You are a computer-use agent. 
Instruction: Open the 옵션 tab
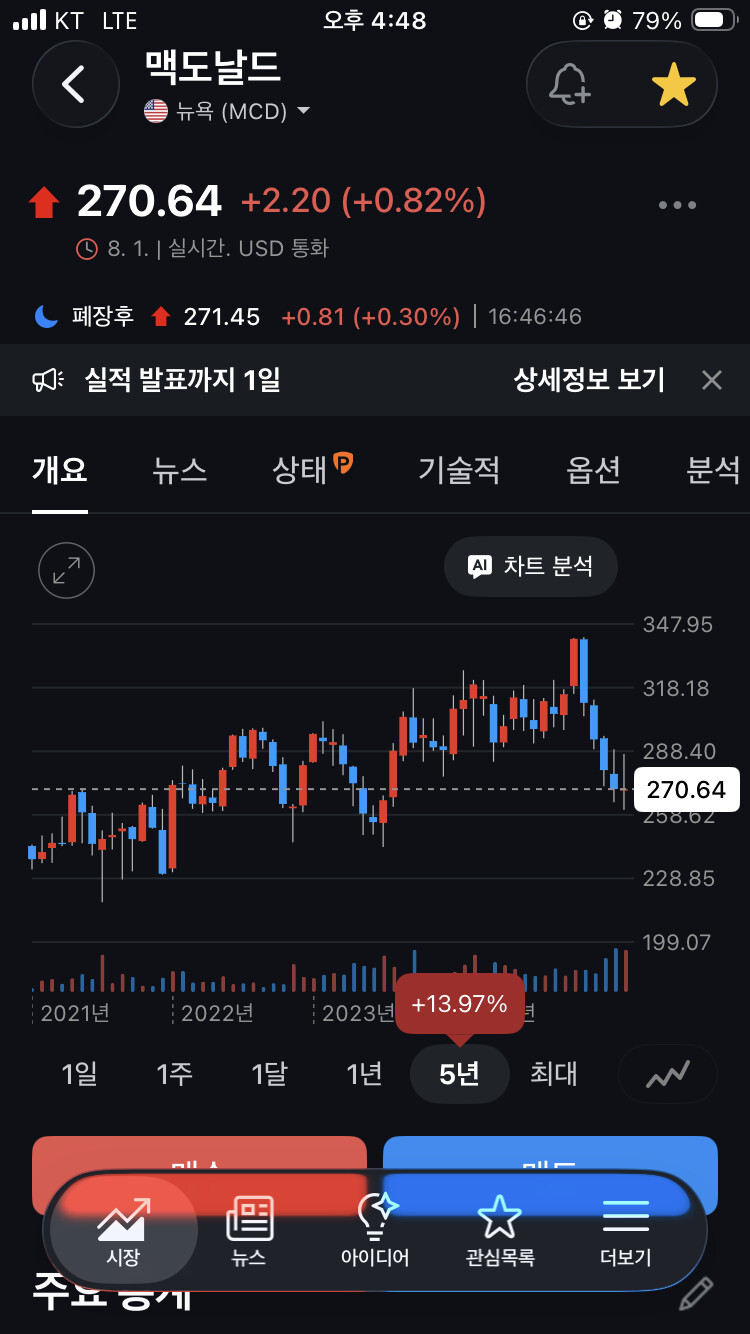click(594, 470)
